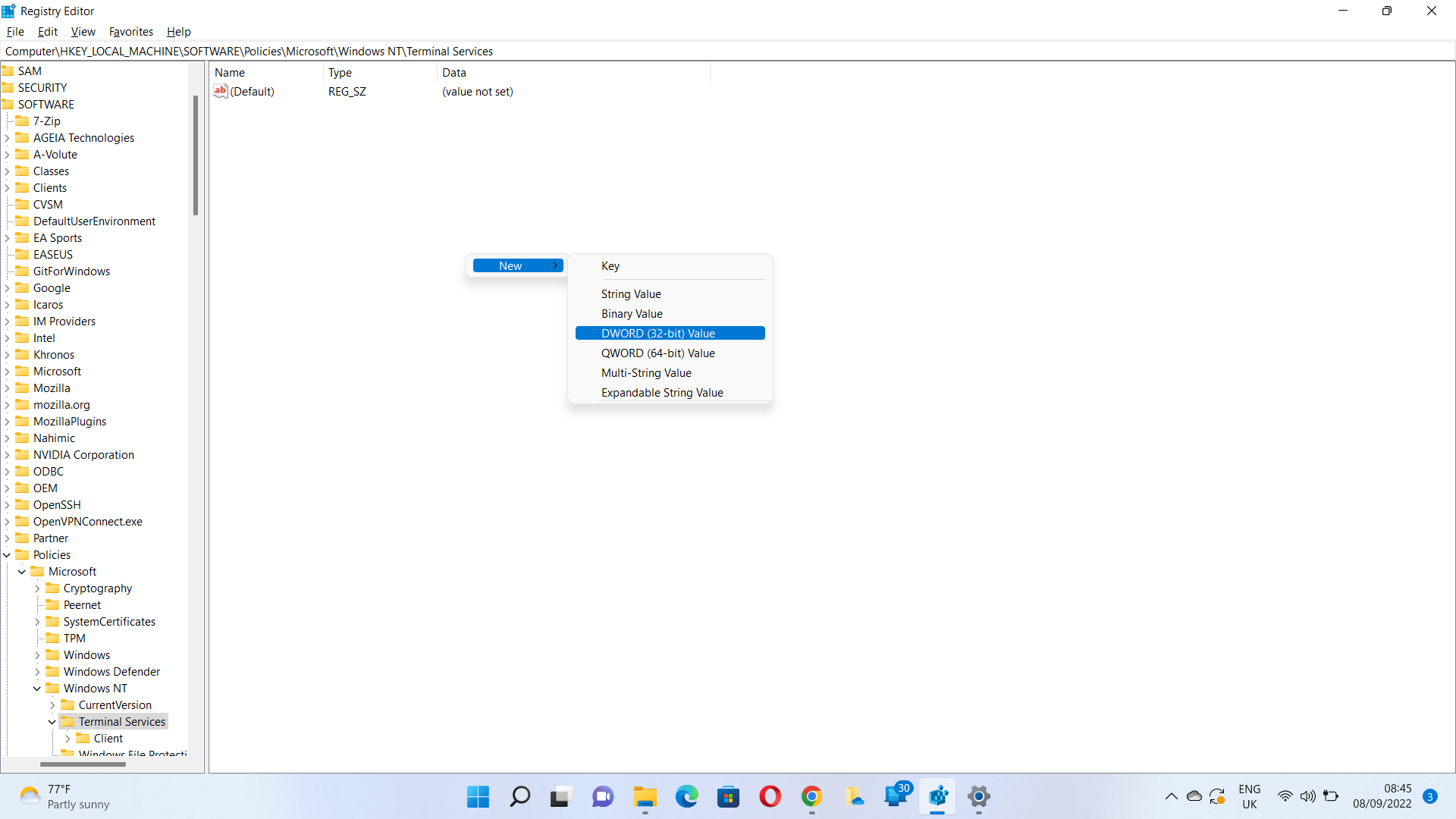Open Microsoft Edge from the taskbar
This screenshot has width=1456, height=819.
coord(687,797)
